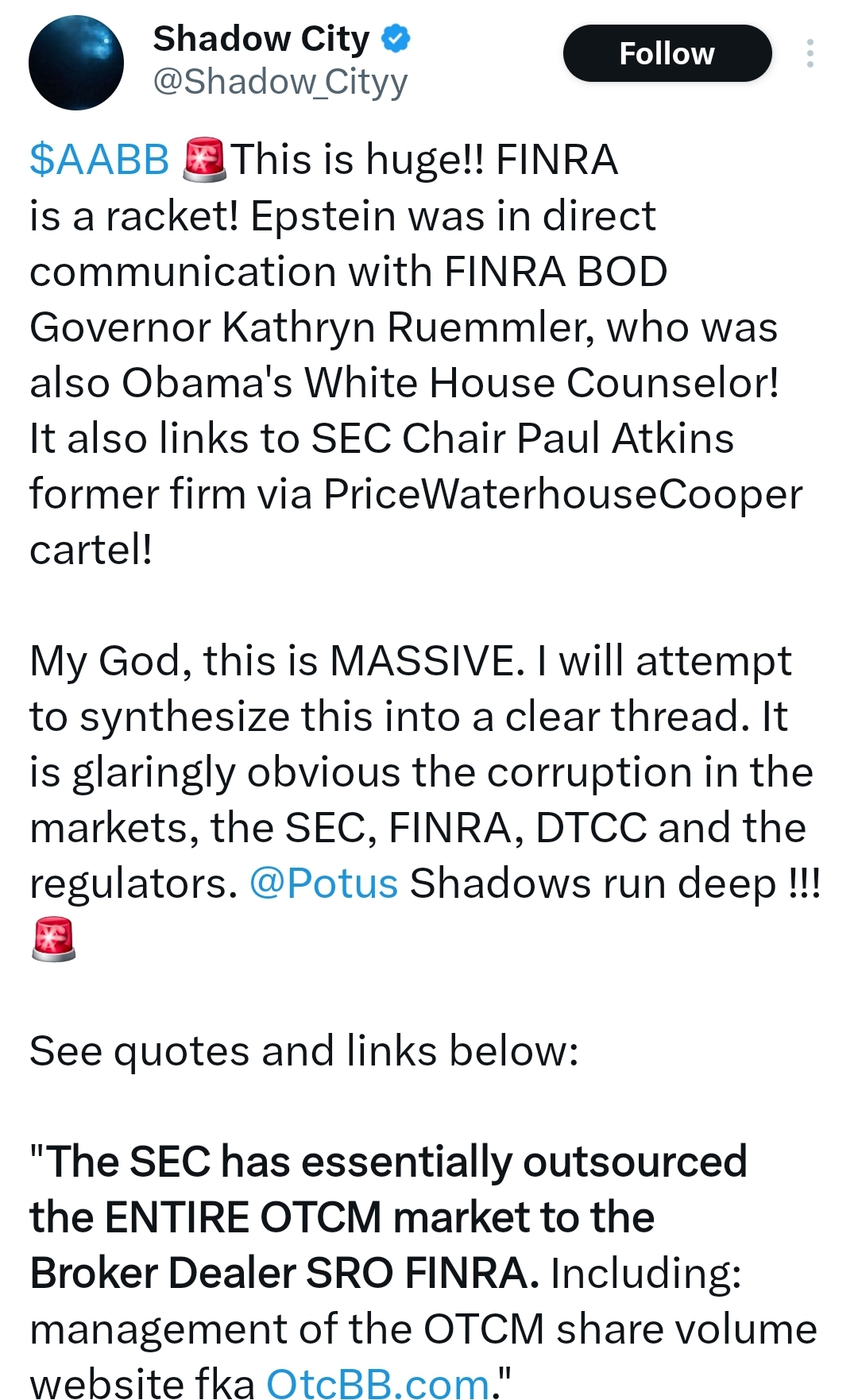
Task: Click the bold 'Broker Dealer SRO FINRA.' text
Action: (284, 1272)
